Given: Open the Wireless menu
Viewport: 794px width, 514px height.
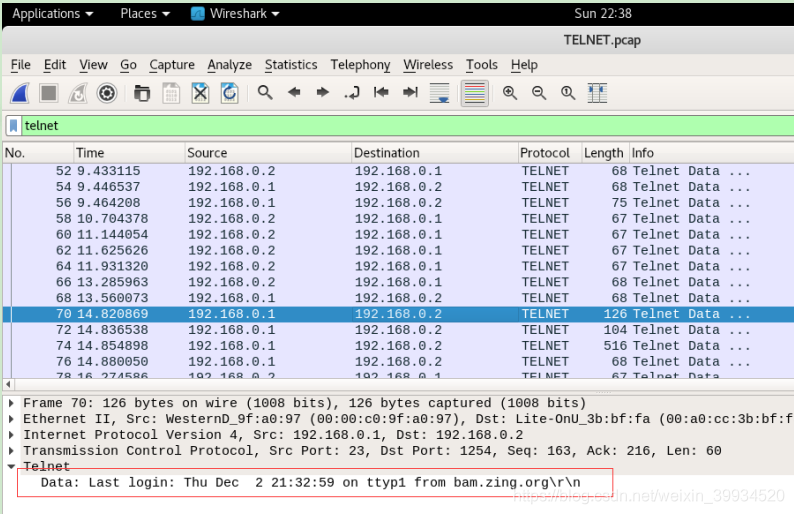Looking at the screenshot, I should point(428,65).
